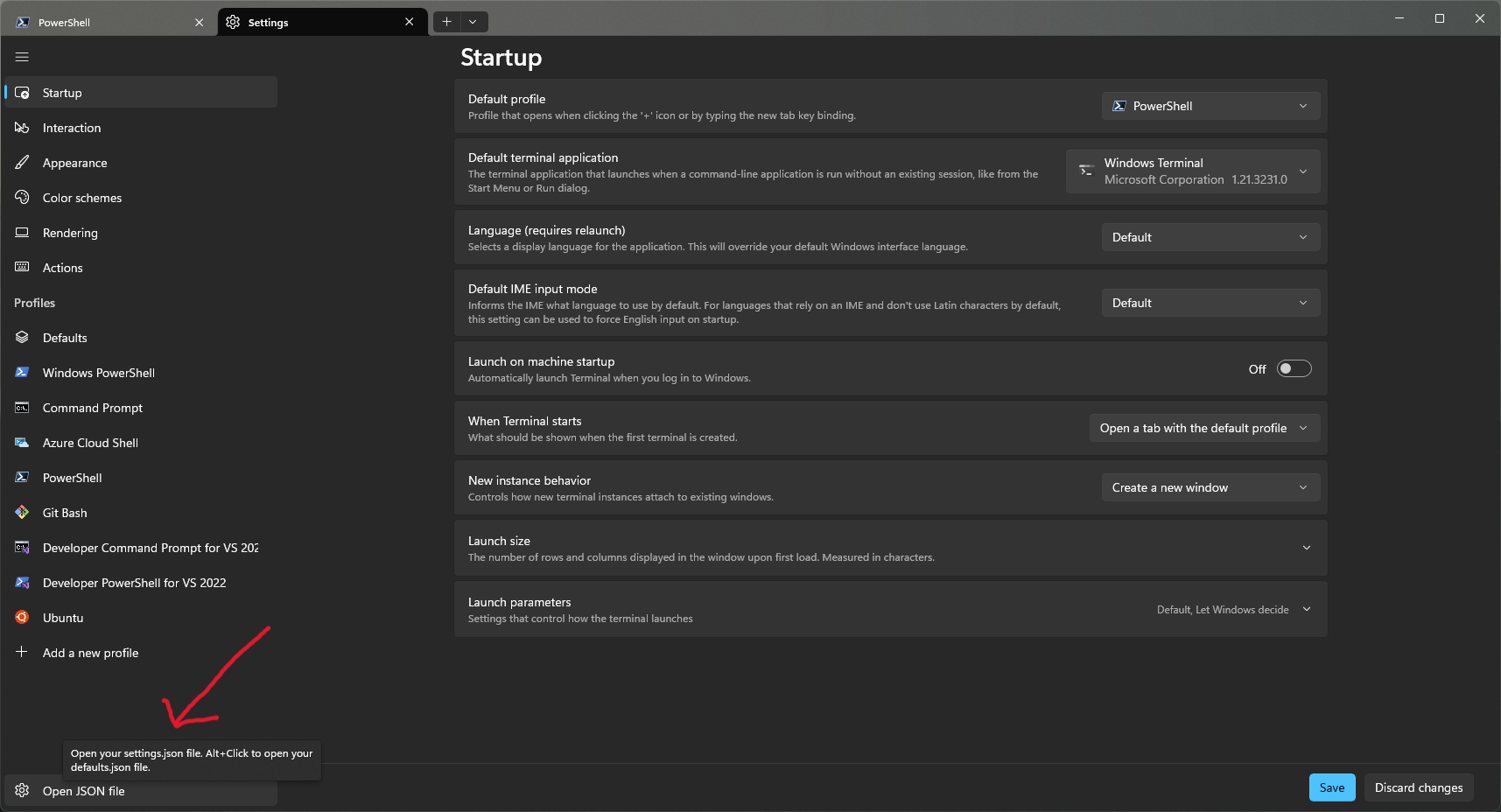Go to the Rendering settings page
1501x812 pixels.
[142, 233]
